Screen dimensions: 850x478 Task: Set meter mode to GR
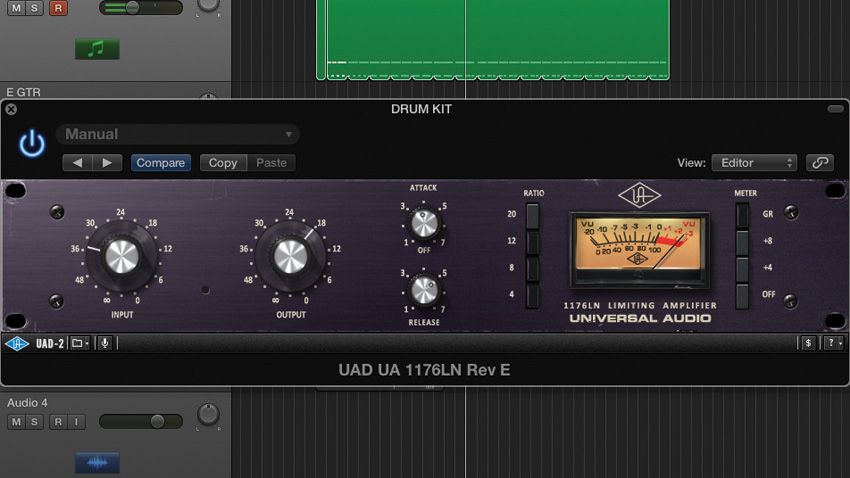point(742,215)
